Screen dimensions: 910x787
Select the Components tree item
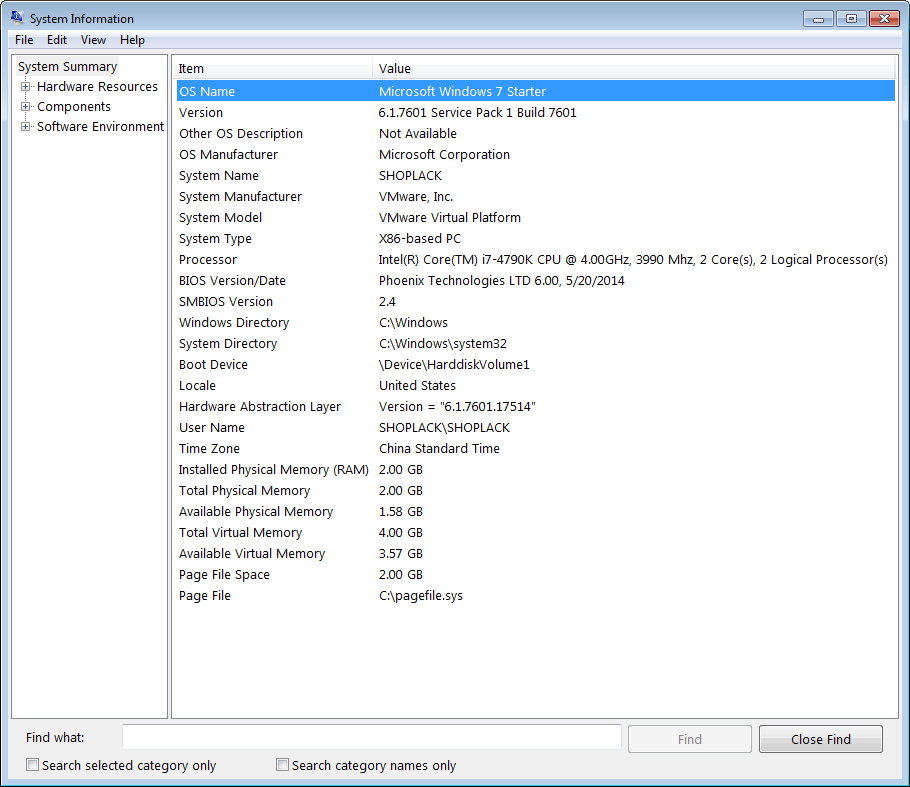click(74, 107)
